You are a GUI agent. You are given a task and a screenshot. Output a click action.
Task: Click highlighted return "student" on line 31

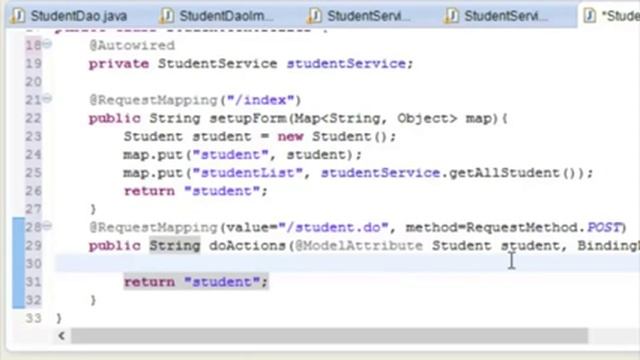pyautogui.click(x=196, y=282)
